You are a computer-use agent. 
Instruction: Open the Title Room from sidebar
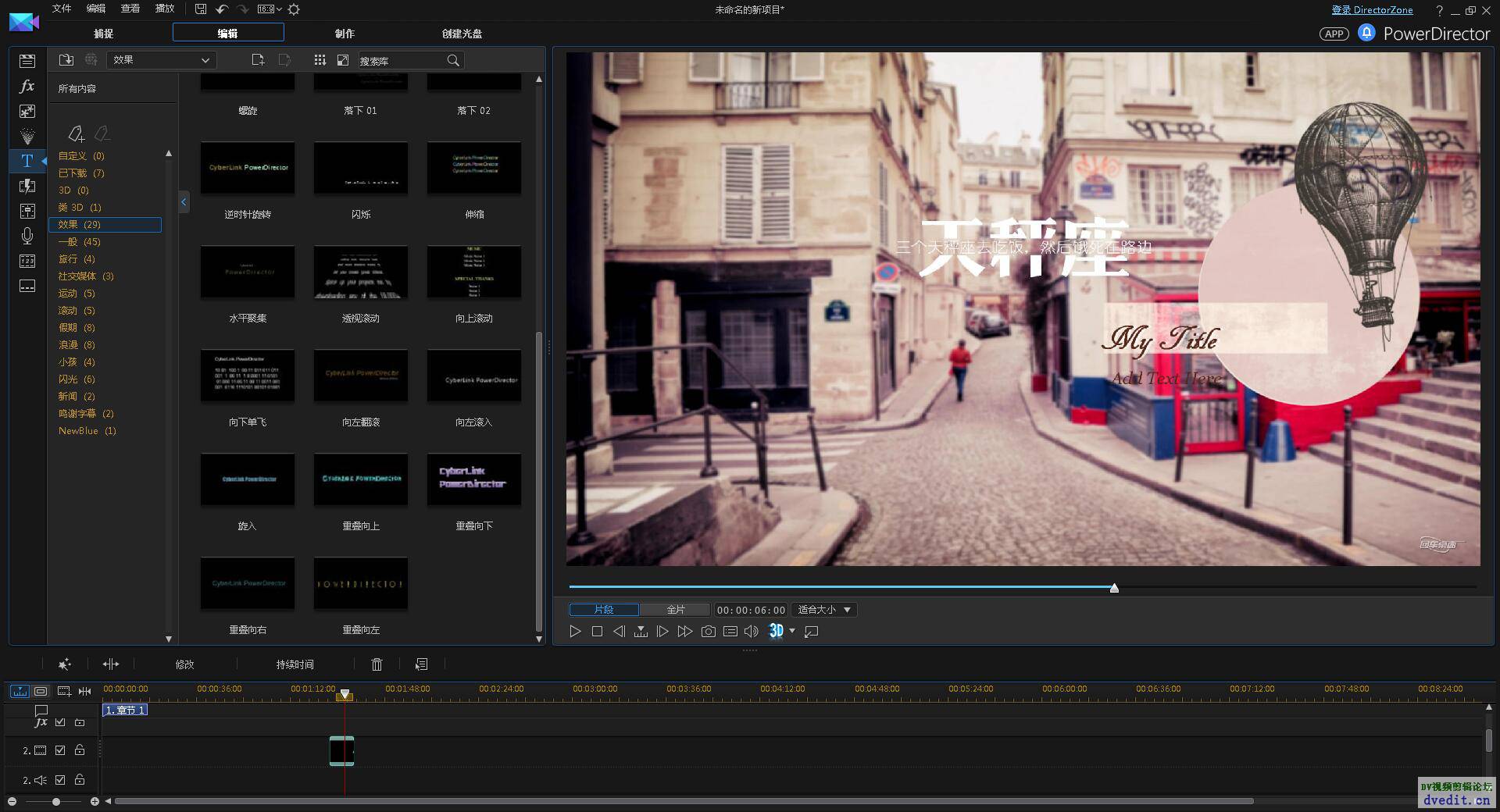(27, 161)
